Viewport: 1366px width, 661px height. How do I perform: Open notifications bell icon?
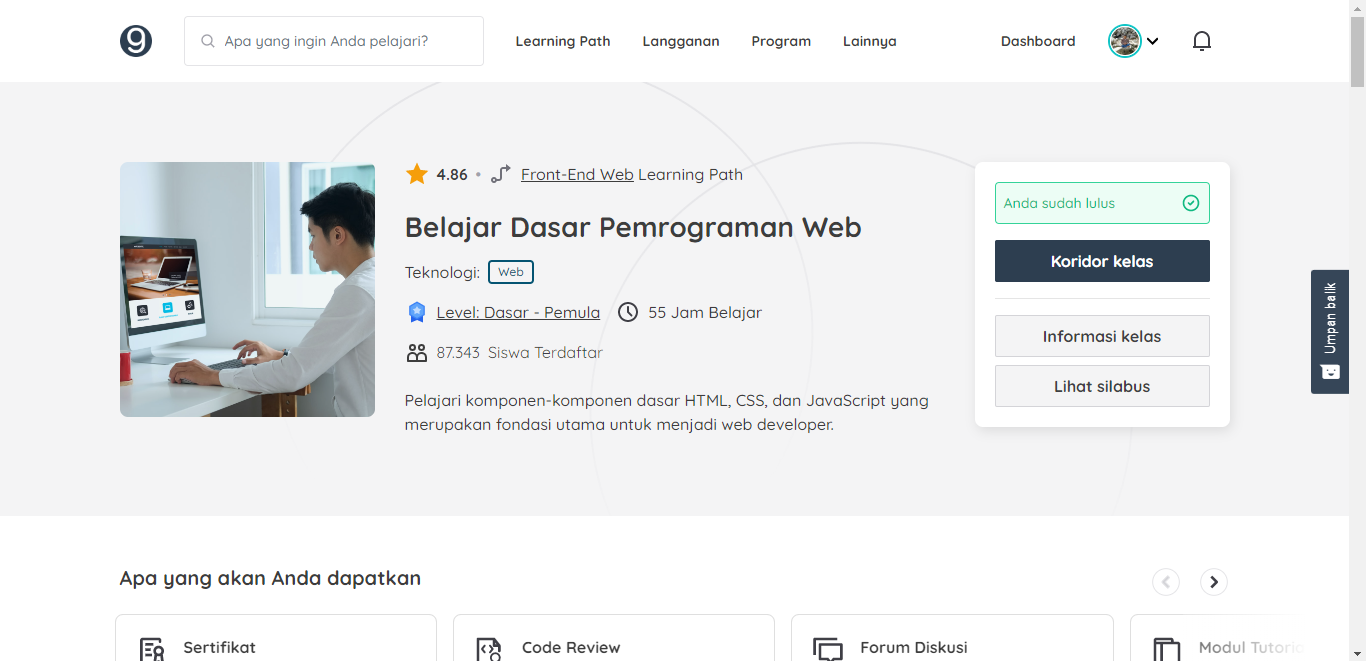1202,41
